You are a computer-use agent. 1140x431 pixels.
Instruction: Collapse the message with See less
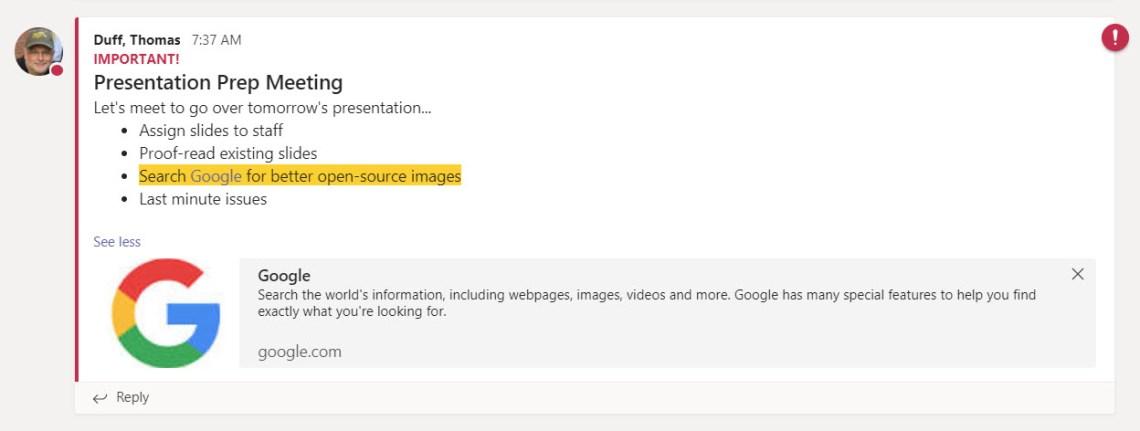point(117,242)
